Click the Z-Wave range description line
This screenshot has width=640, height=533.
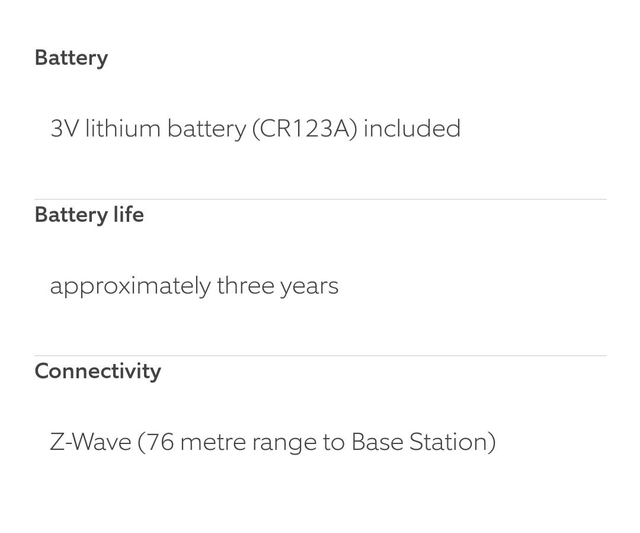point(272,442)
